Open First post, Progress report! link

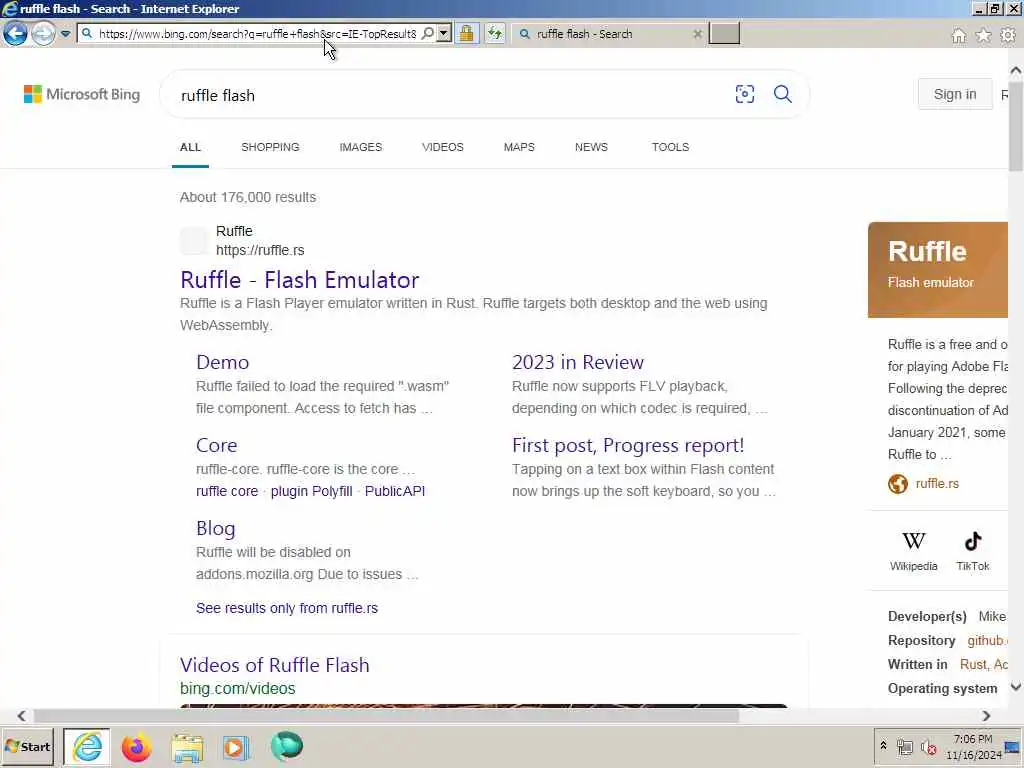tap(628, 445)
